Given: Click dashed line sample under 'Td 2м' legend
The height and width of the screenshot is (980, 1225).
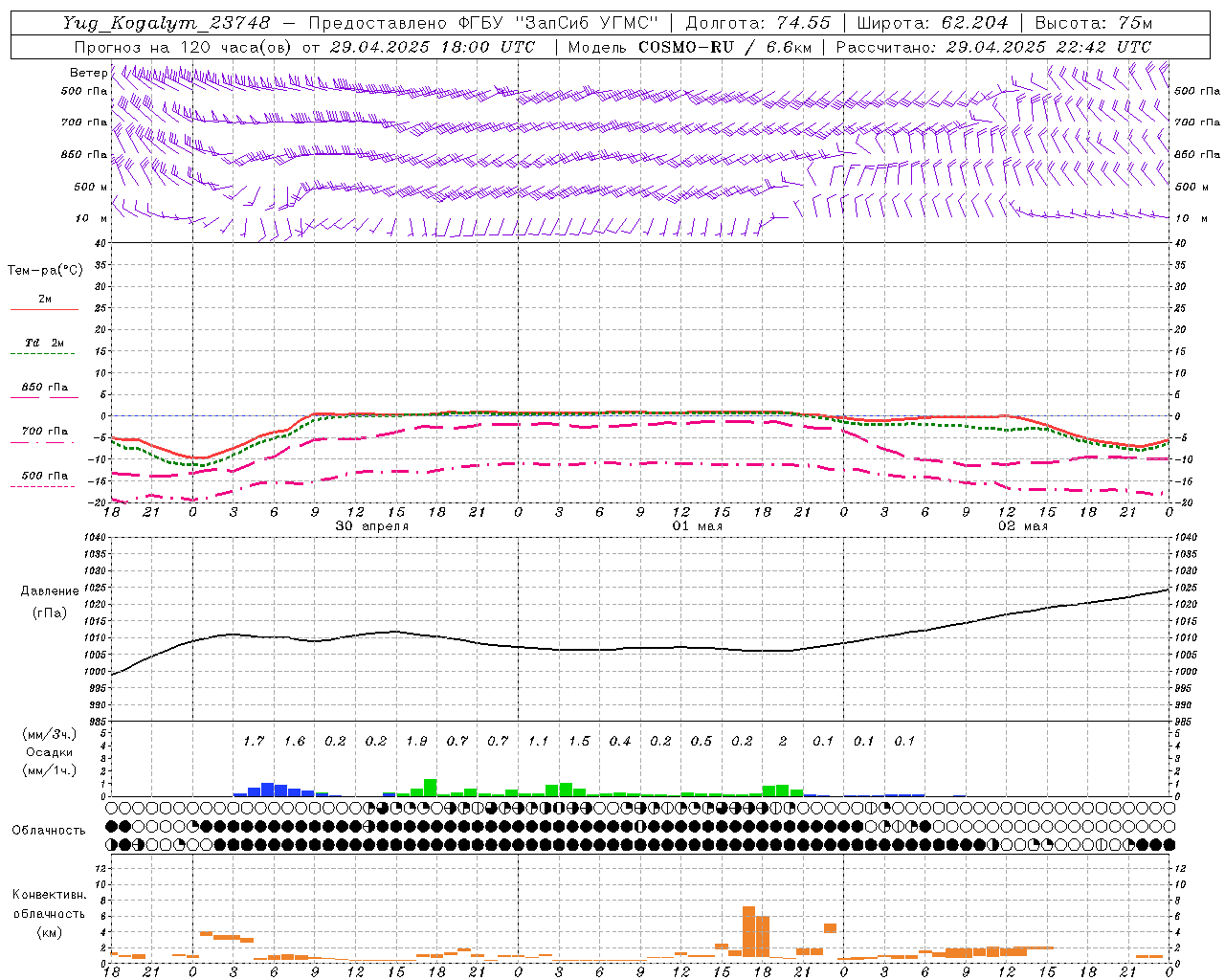Looking at the screenshot, I should [x=44, y=354].
